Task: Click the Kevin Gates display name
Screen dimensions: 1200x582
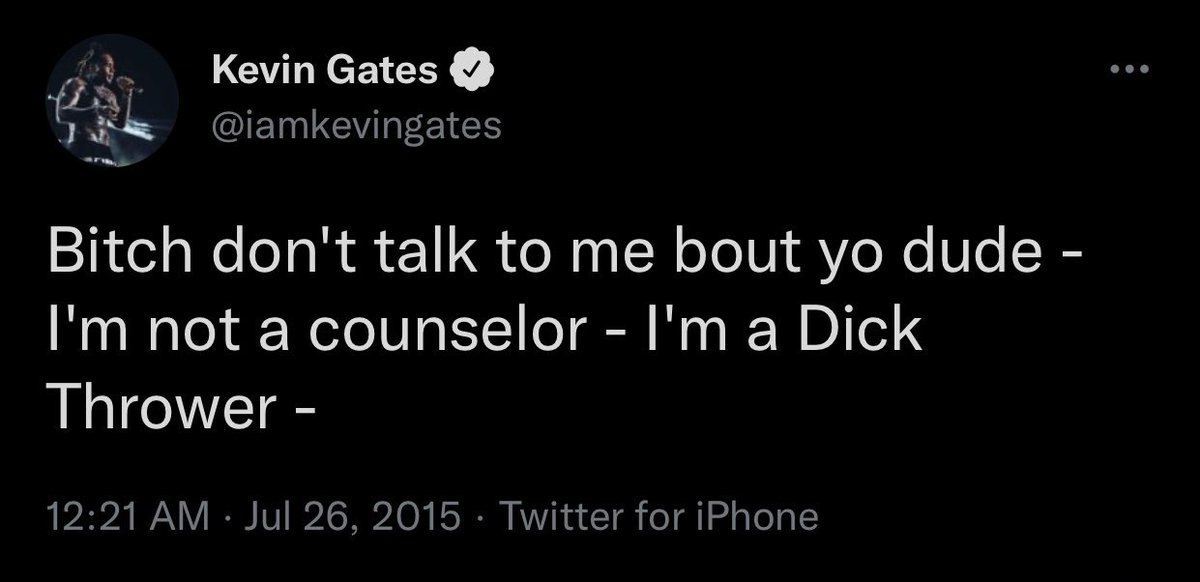Action: pos(325,72)
